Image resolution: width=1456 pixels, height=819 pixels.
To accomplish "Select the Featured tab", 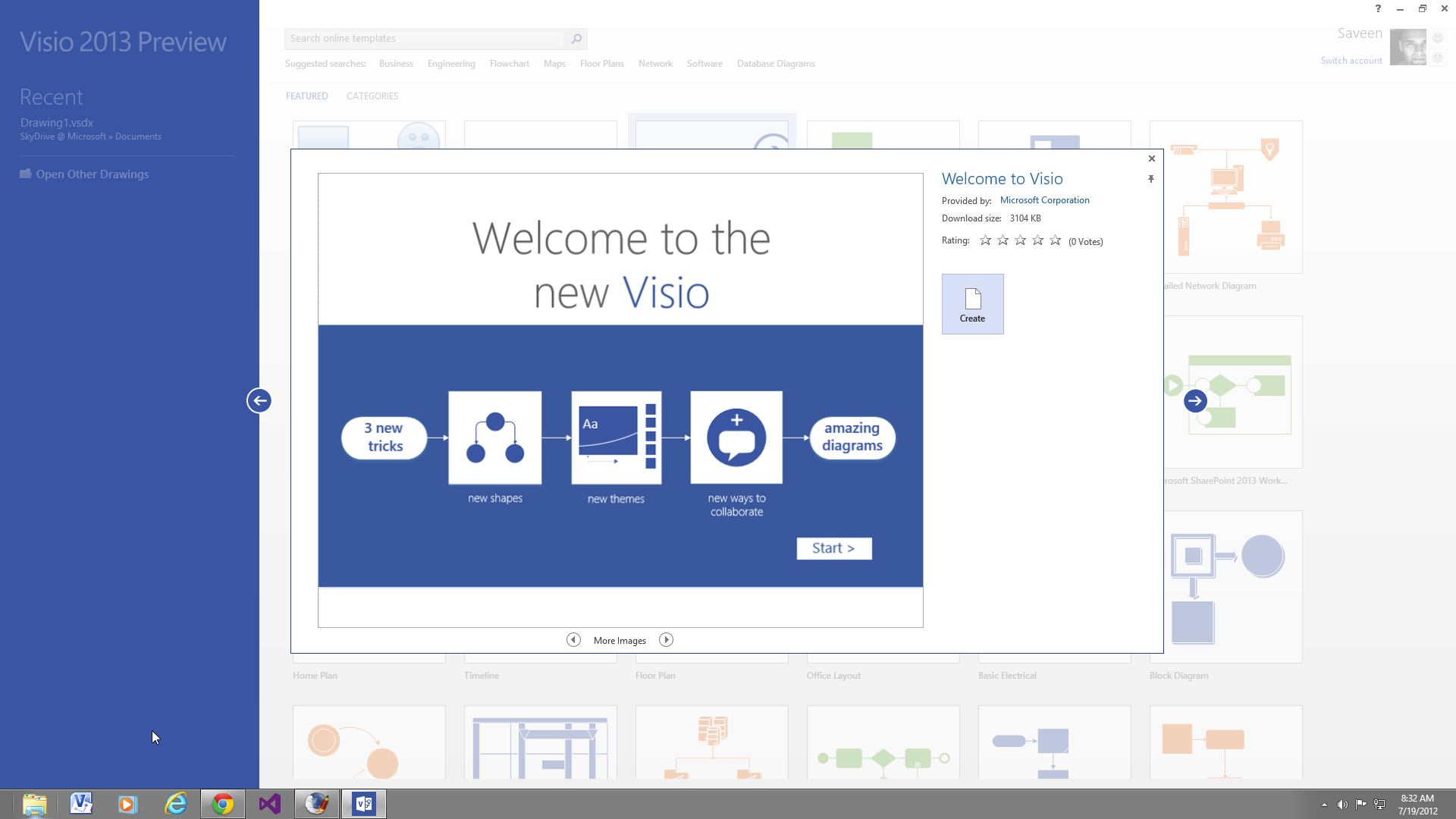I will [x=306, y=96].
